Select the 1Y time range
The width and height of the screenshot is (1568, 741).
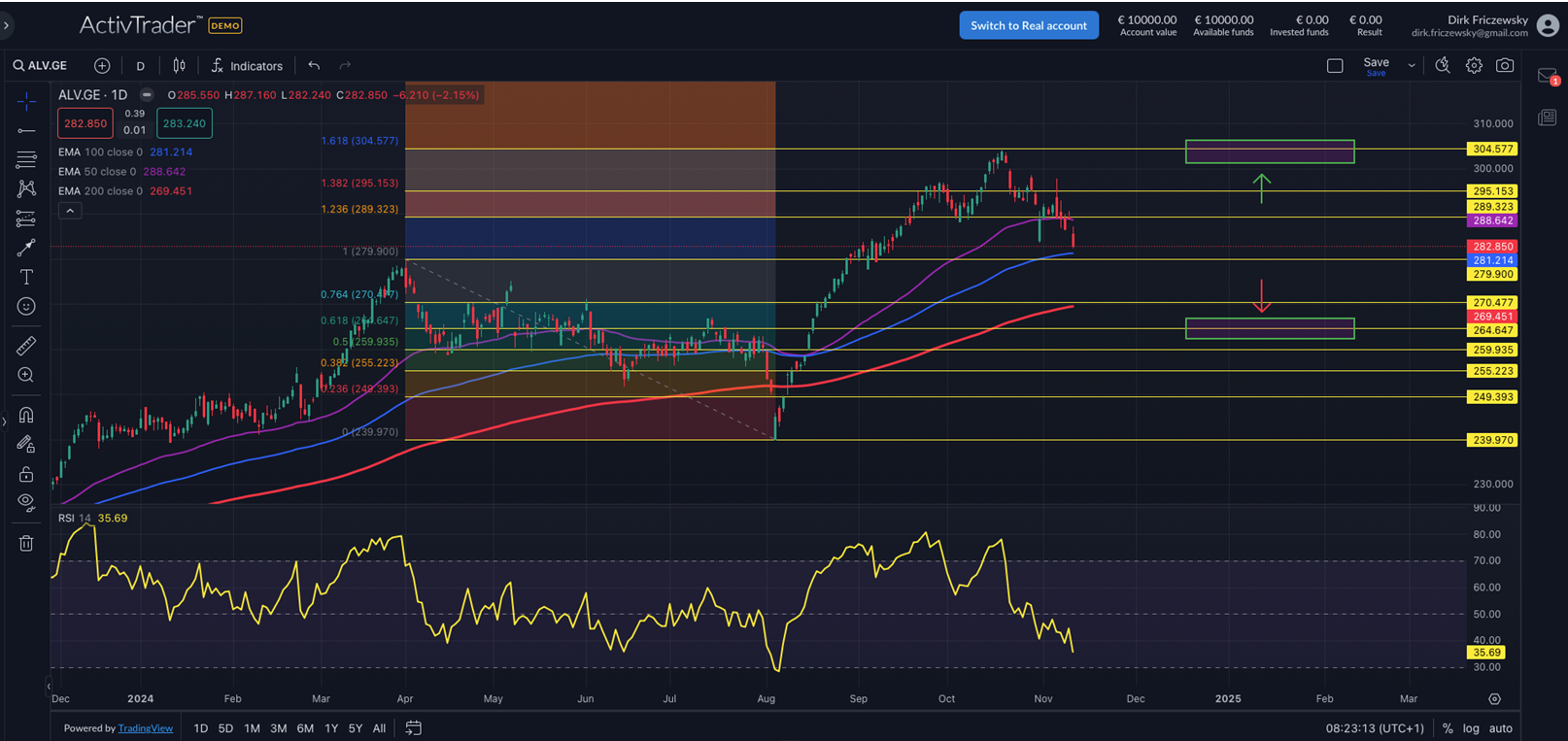(331, 728)
